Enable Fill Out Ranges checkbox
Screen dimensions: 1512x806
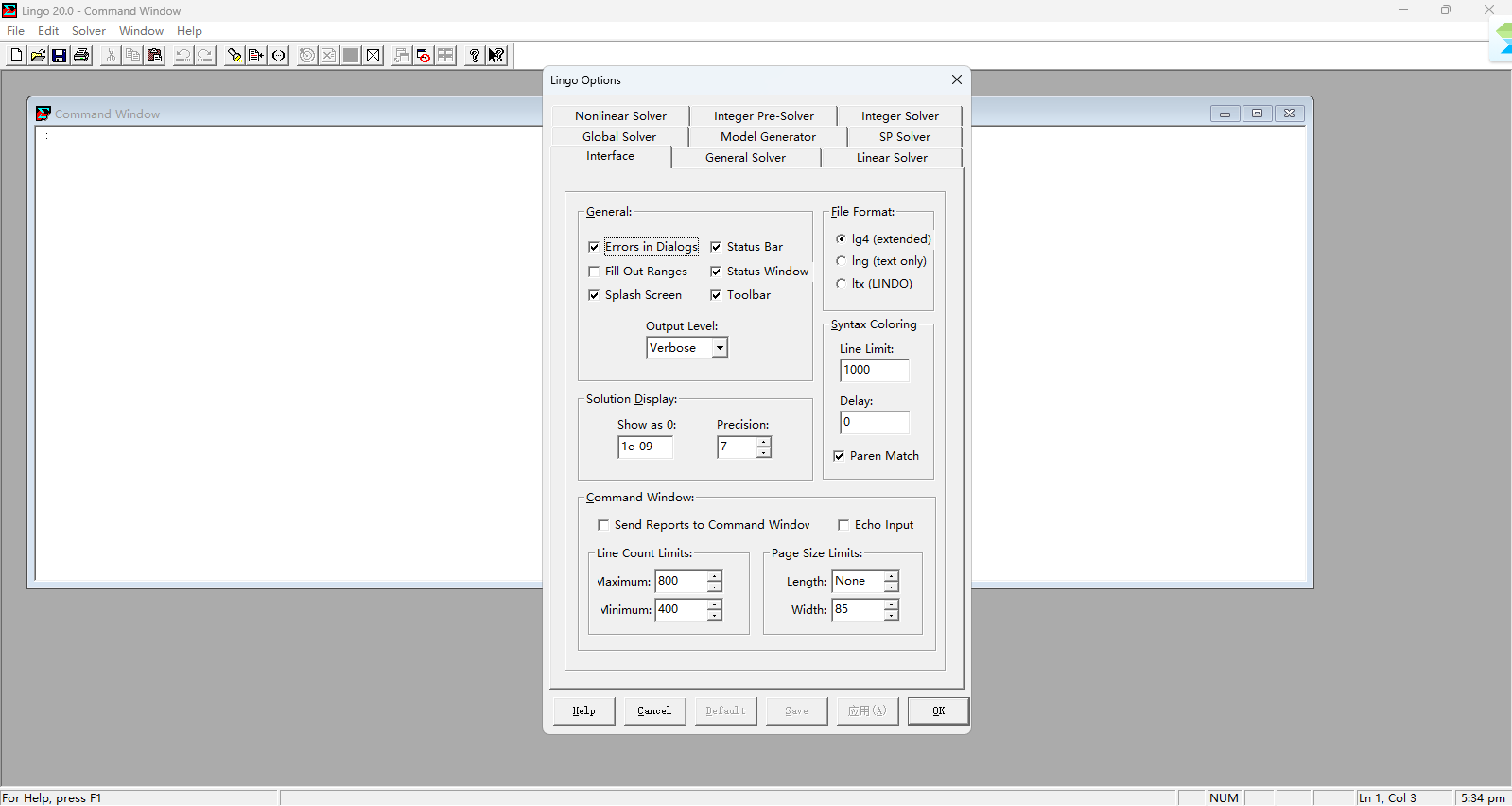638,272
